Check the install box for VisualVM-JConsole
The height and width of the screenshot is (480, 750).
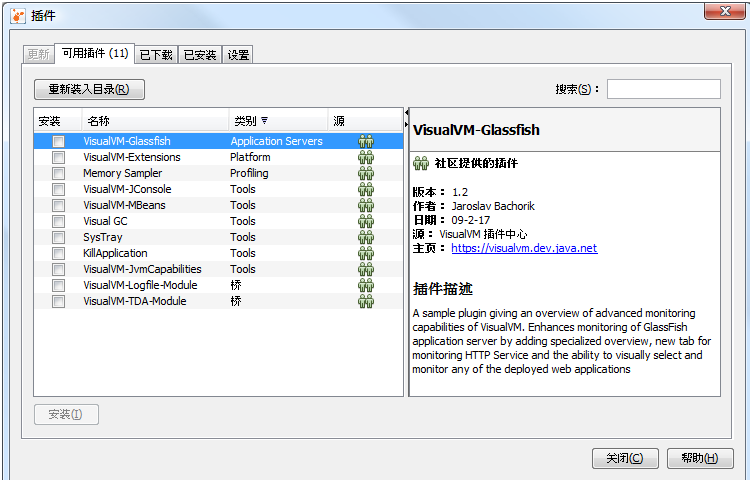coord(58,189)
